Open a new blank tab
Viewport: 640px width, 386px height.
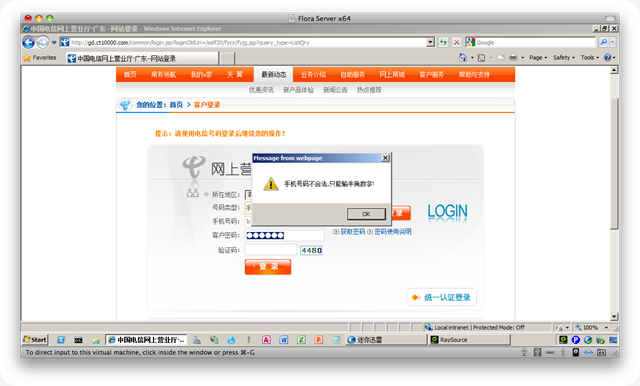click(x=228, y=58)
